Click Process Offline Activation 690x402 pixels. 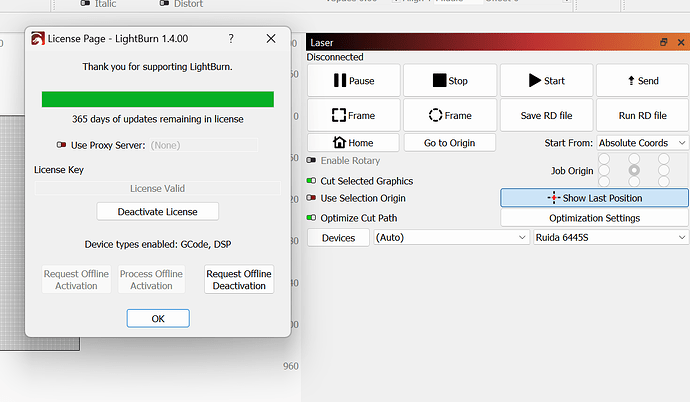[x=151, y=279]
